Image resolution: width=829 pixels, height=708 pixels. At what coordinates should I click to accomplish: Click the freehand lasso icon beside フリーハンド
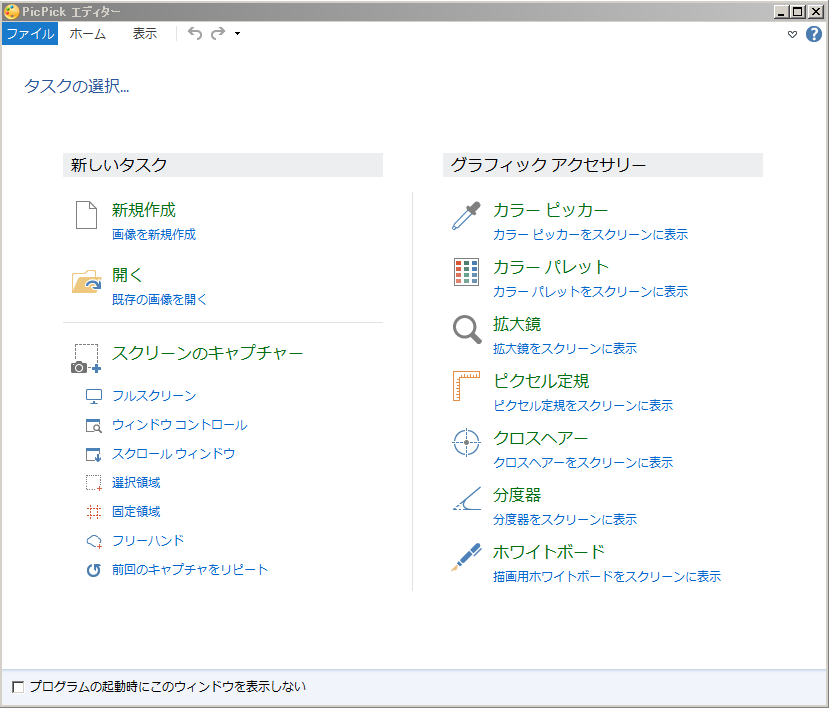(x=94, y=541)
